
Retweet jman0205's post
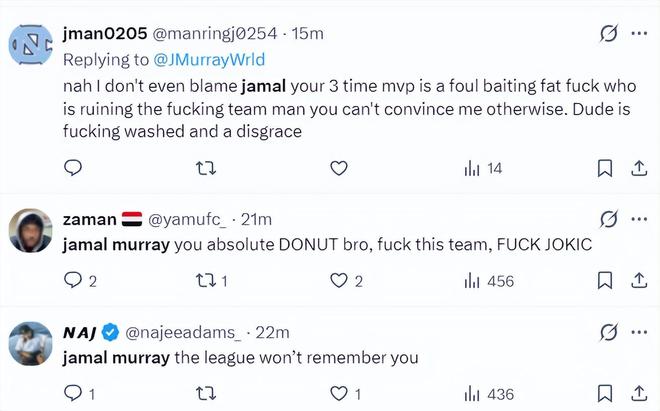(x=205, y=169)
